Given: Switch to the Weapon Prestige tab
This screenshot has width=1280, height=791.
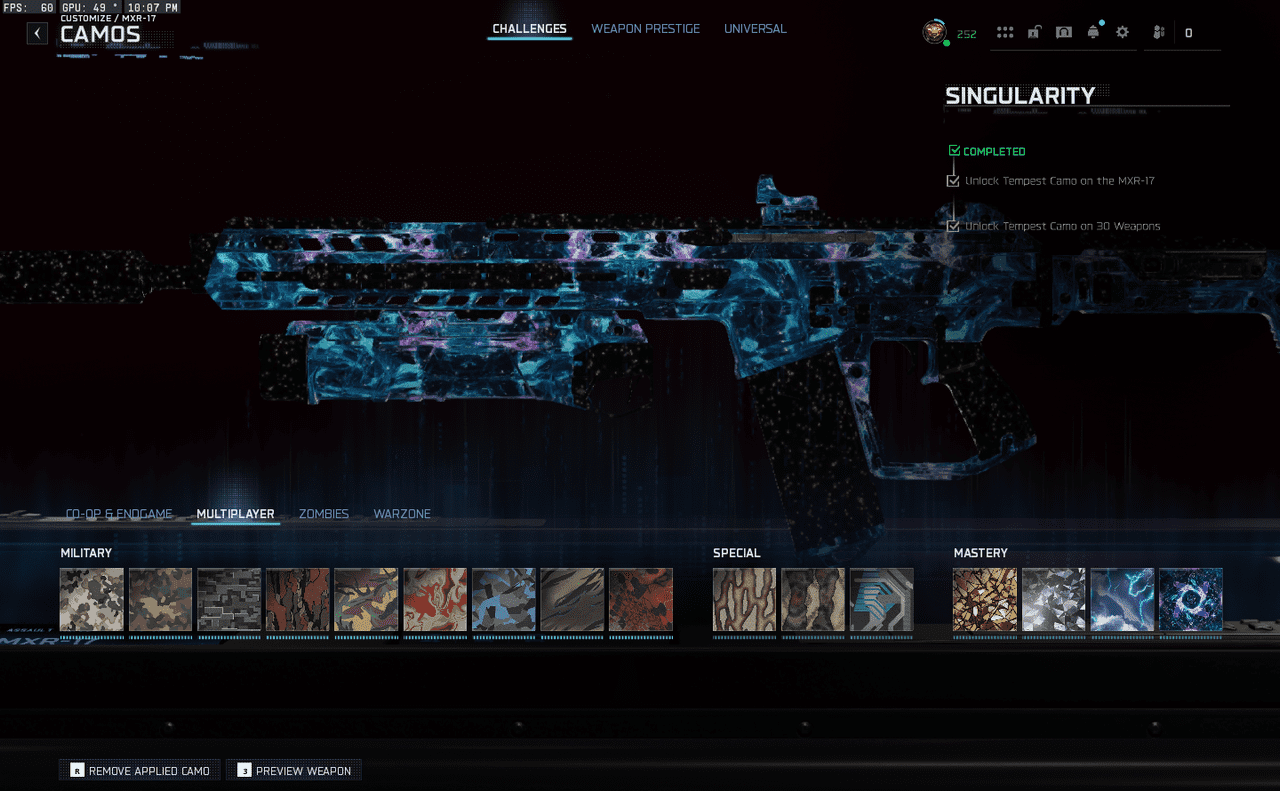Looking at the screenshot, I should tap(645, 29).
